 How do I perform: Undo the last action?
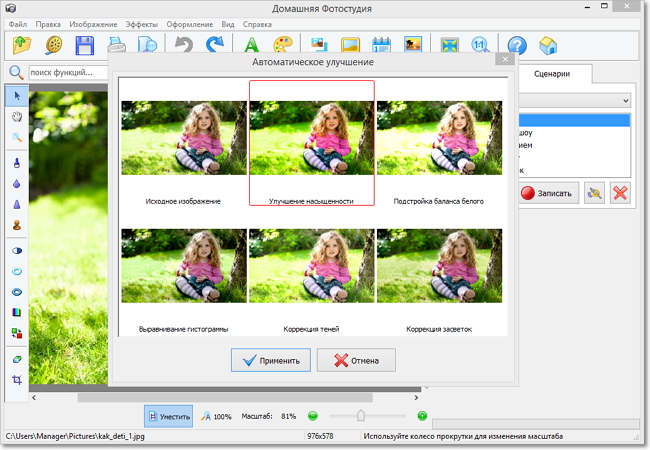point(184,44)
